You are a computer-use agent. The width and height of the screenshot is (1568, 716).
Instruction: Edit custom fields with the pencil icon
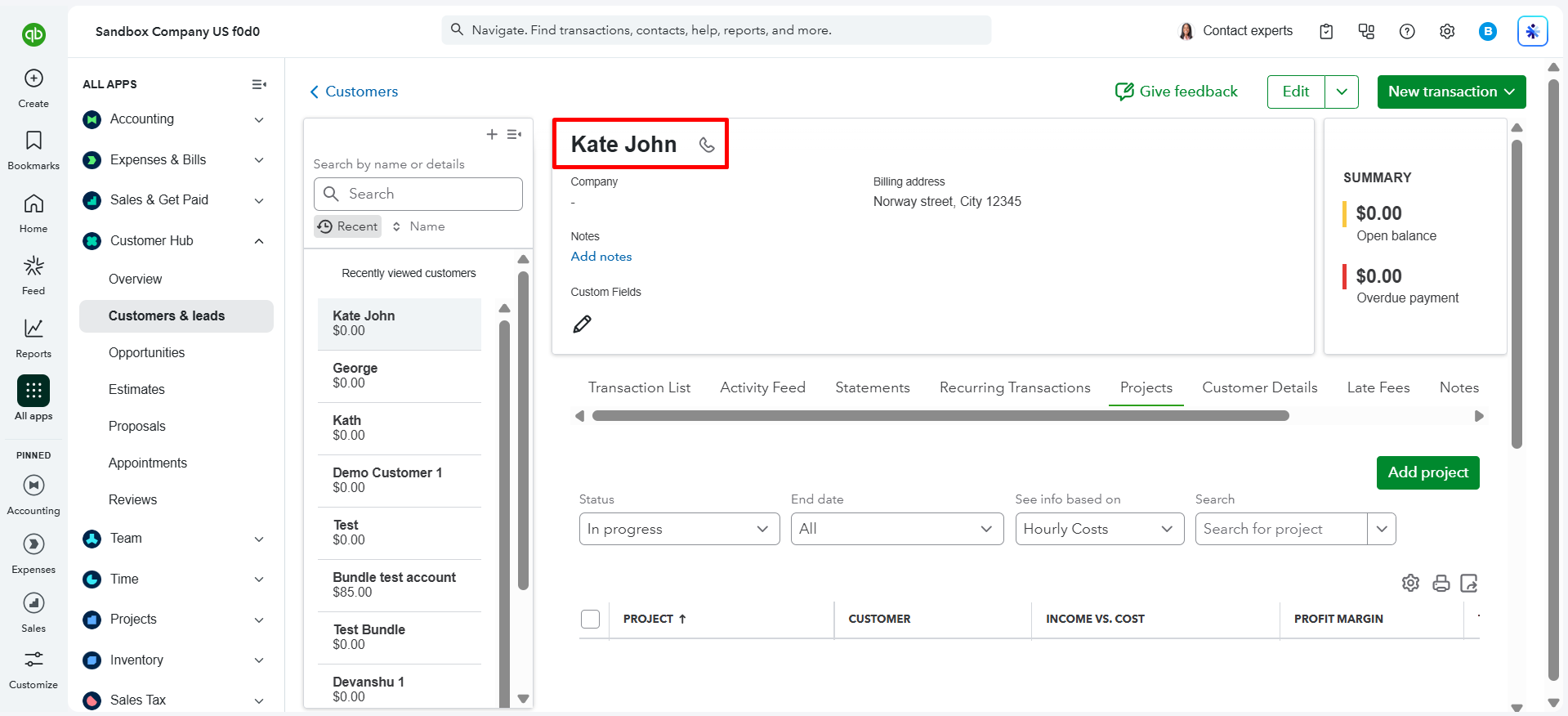coord(582,324)
